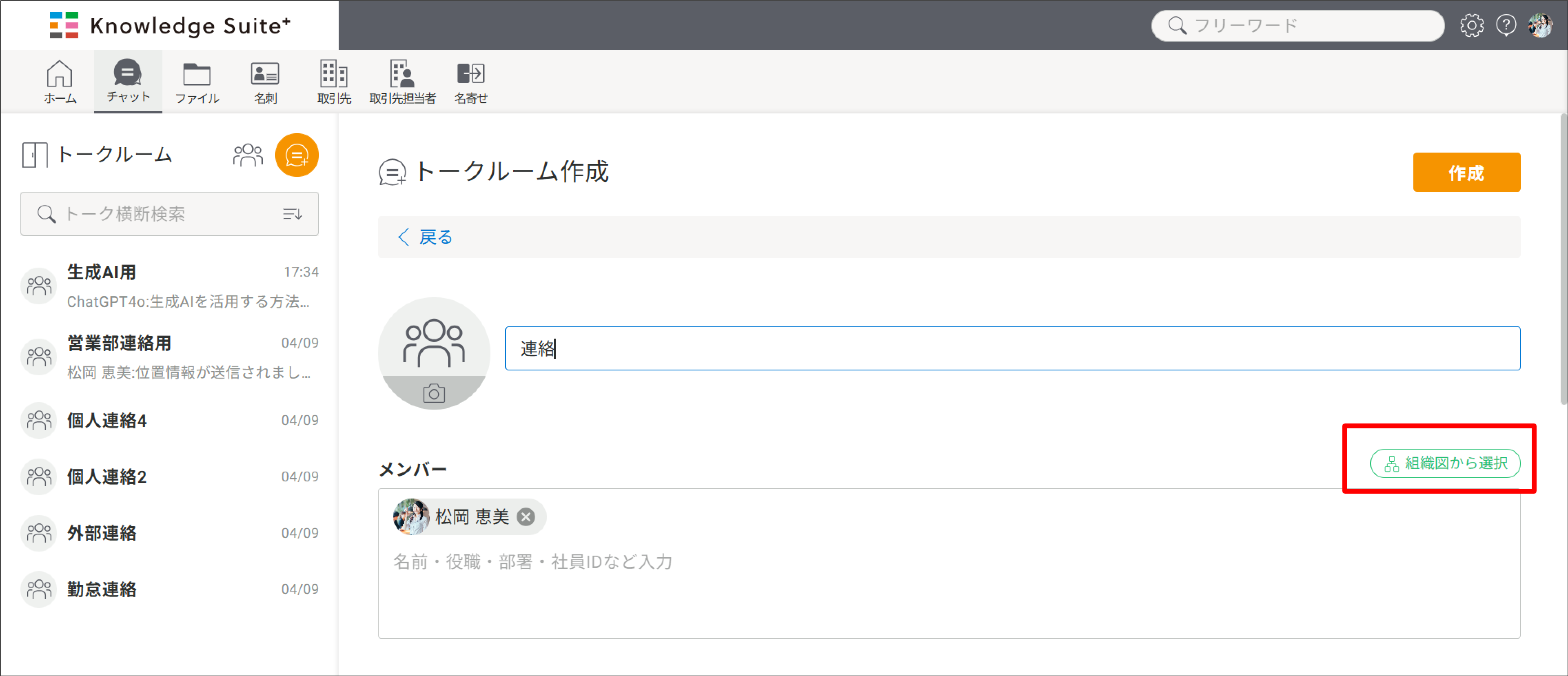Click the group avatar icon of 営業部連絡用
1568x676 pixels.
click(x=39, y=357)
